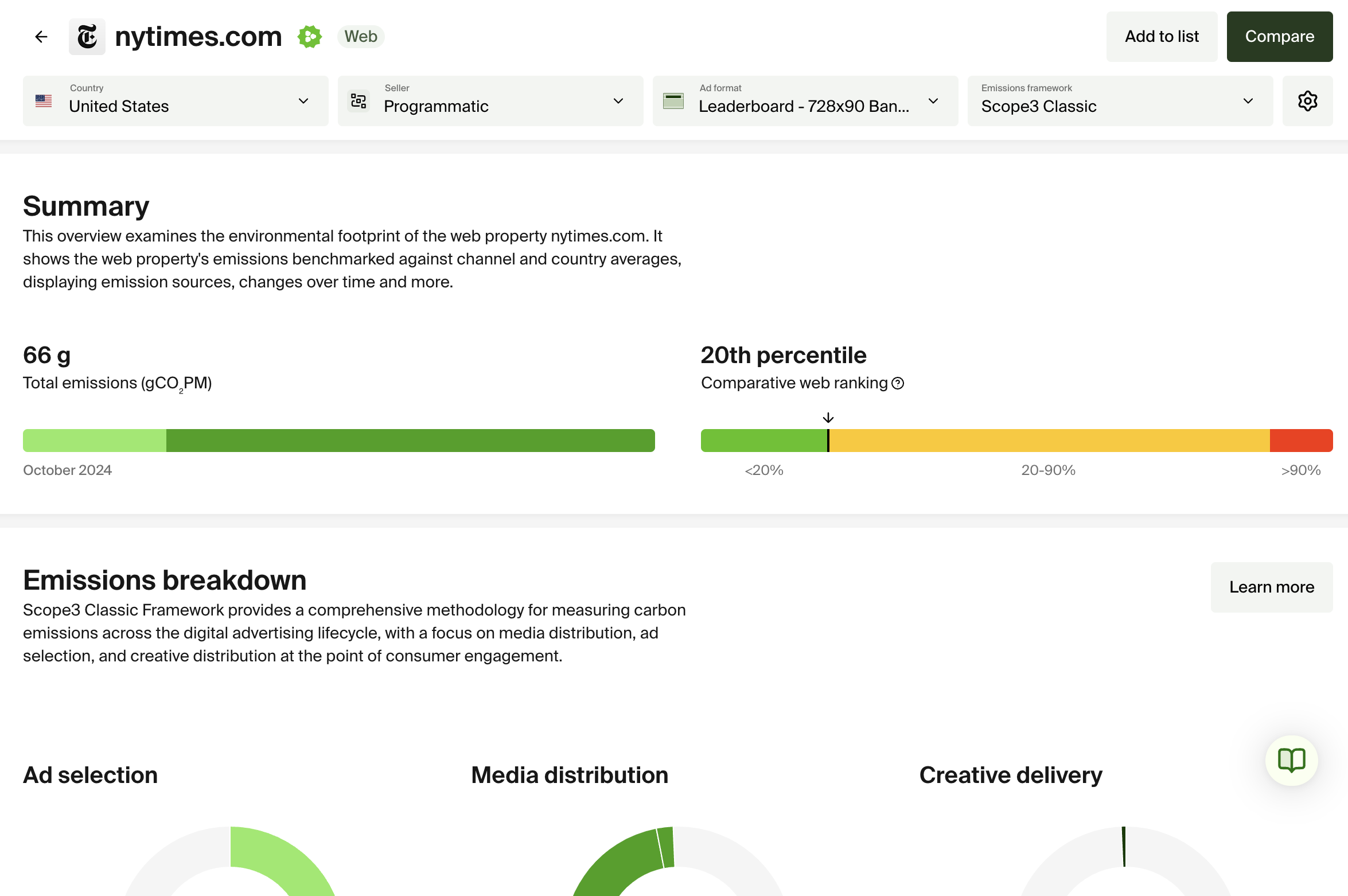Viewport: 1348px width, 896px height.
Task: Click the Leaderboard ad format icon
Action: pos(673,101)
